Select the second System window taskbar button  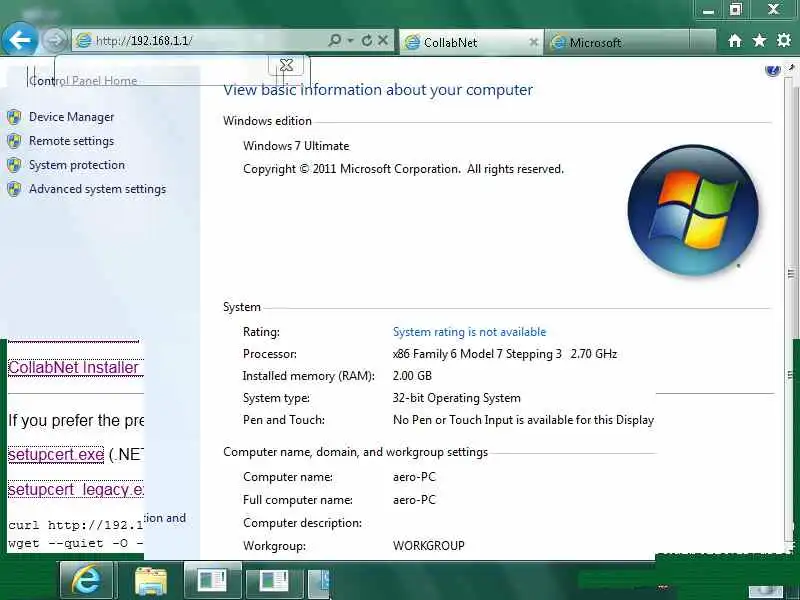(x=274, y=580)
